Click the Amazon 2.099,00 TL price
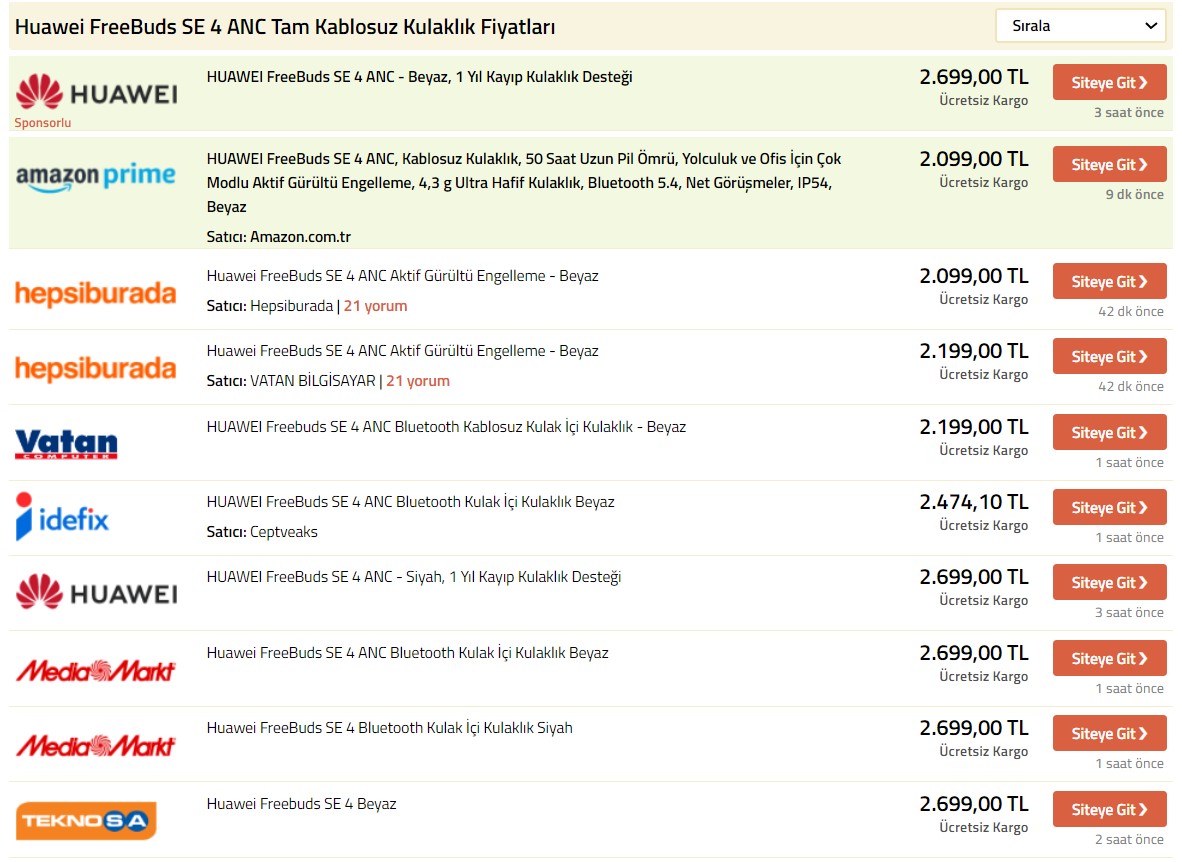The width and height of the screenshot is (1182, 862). click(974, 159)
